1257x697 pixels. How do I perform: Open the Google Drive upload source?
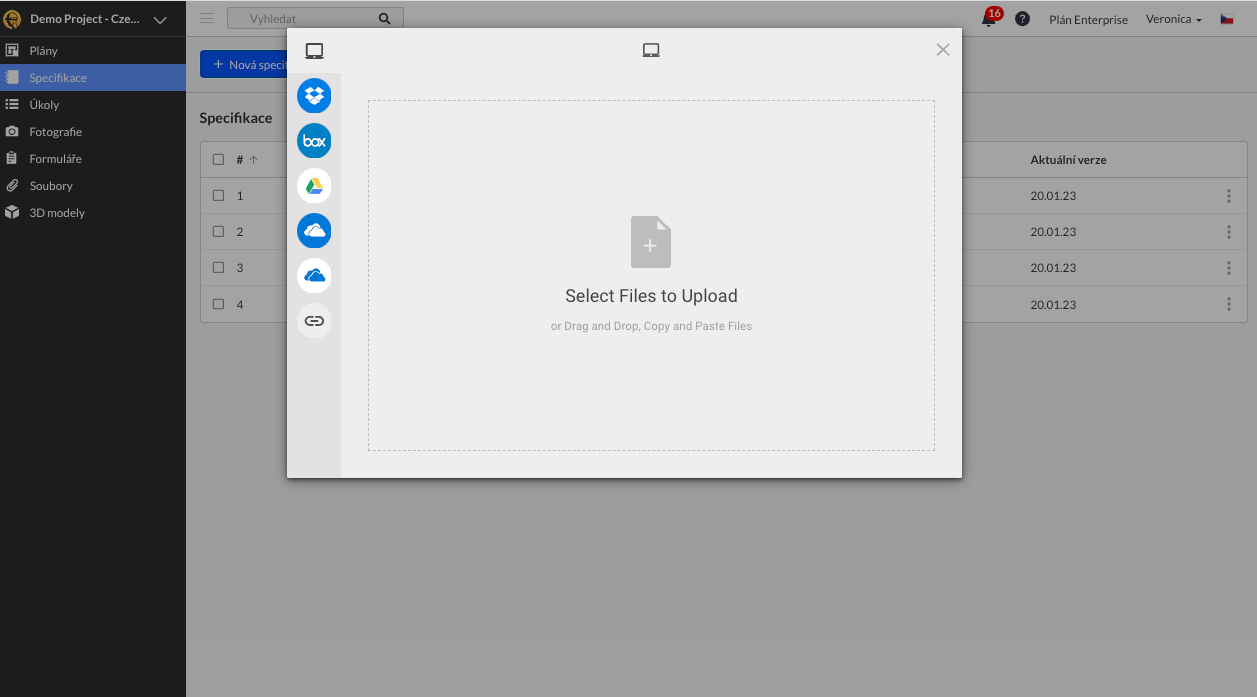point(314,186)
